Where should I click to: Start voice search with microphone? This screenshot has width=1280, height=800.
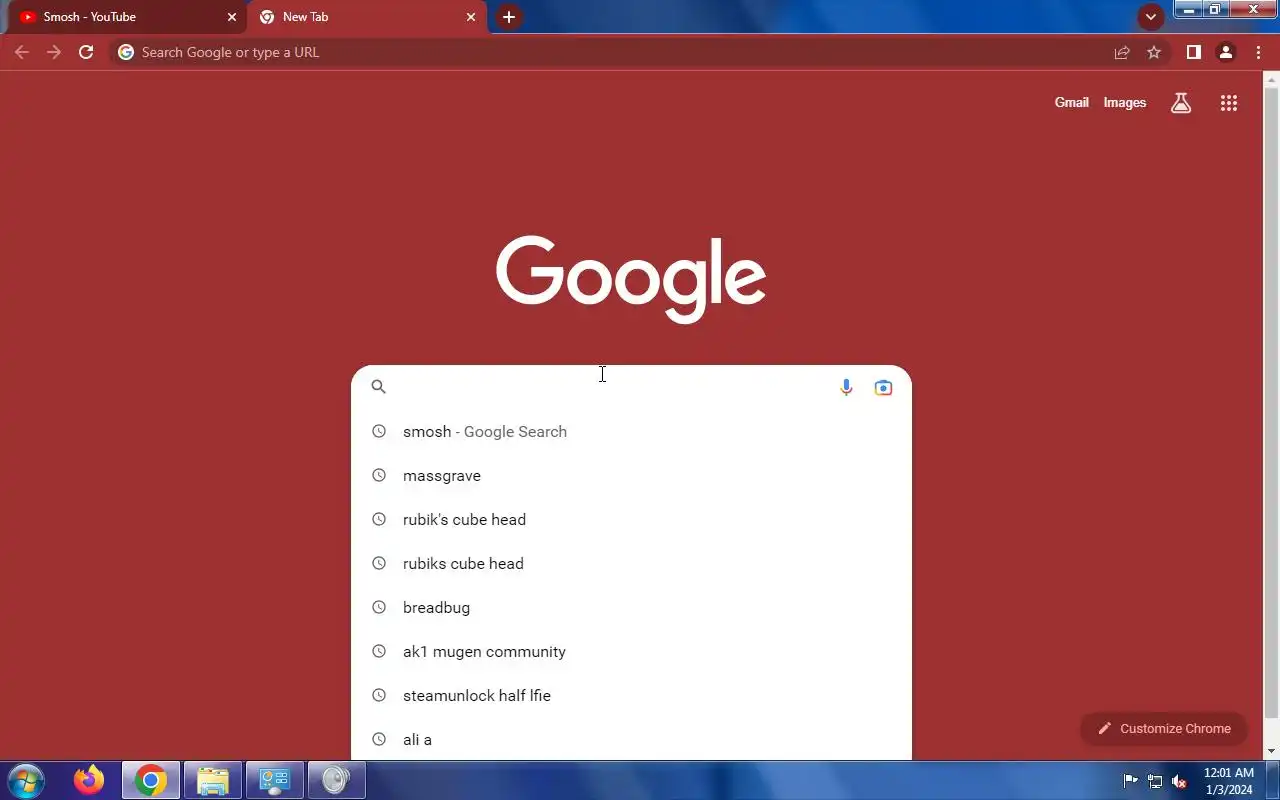(x=846, y=387)
